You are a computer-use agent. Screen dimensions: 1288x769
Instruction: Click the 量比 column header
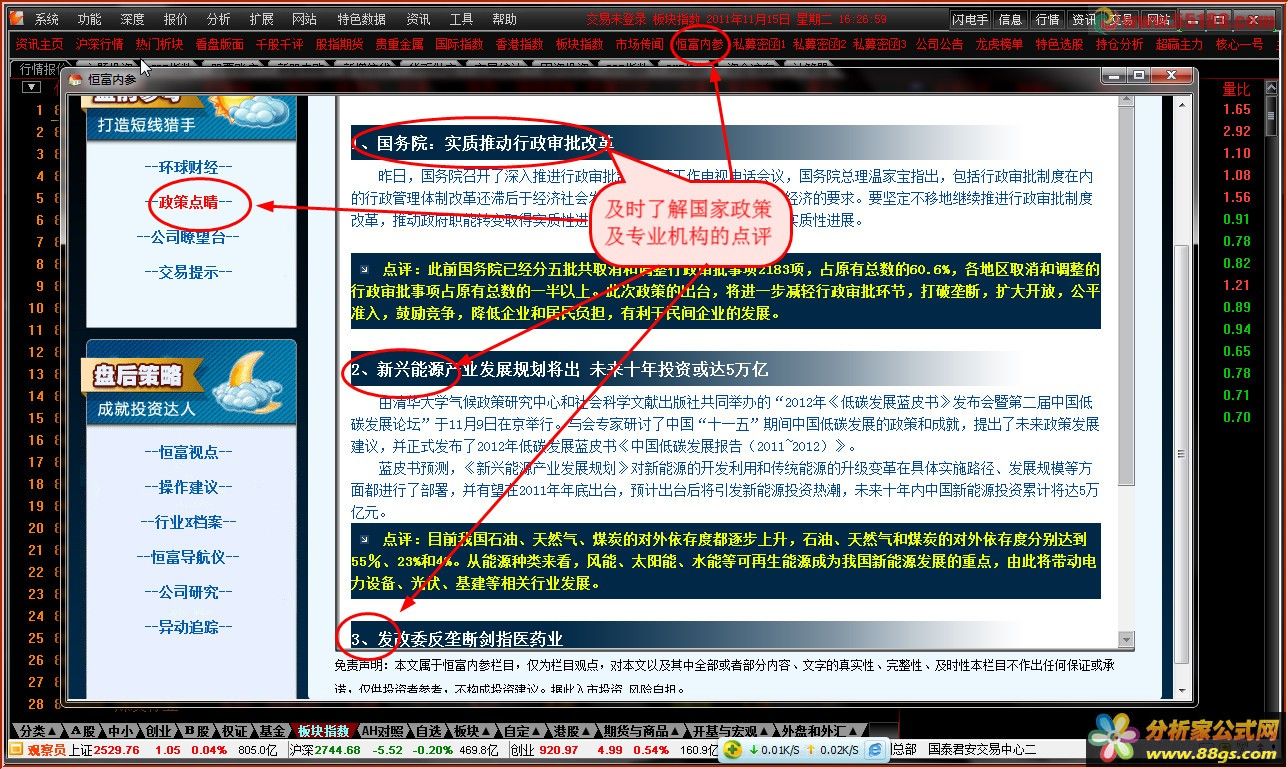coord(1237,89)
